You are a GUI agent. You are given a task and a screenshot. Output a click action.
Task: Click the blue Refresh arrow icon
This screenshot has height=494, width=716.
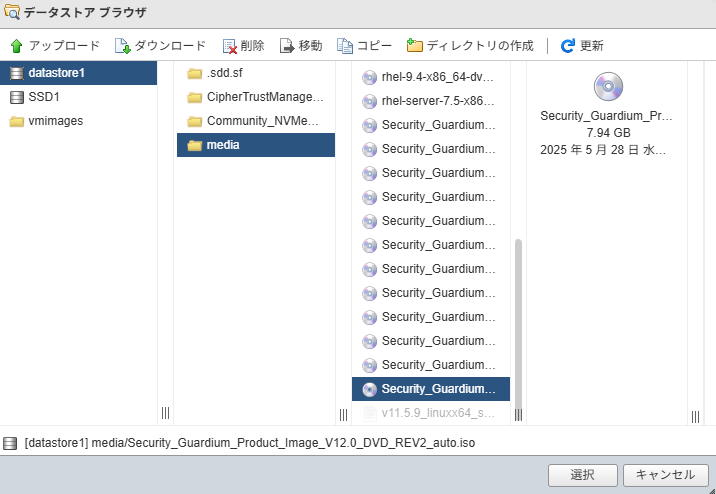(x=568, y=46)
